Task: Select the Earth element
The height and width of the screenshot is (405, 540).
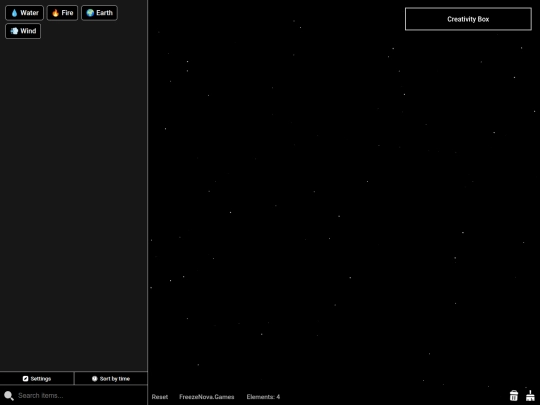Action: [99, 13]
